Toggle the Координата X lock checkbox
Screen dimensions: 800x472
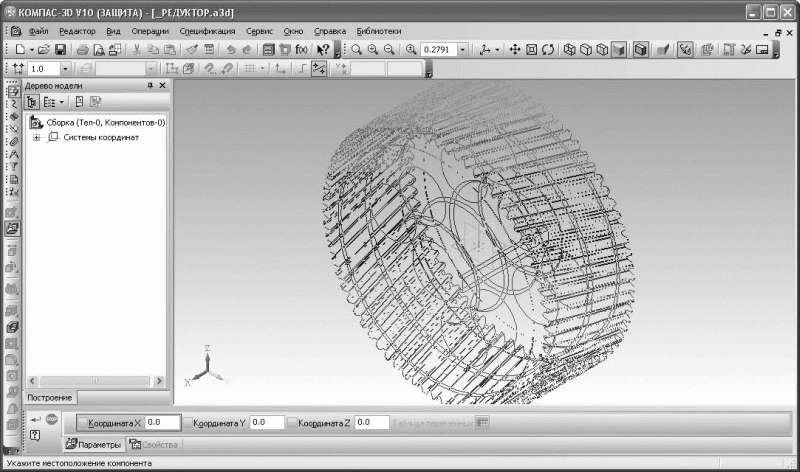pos(83,423)
